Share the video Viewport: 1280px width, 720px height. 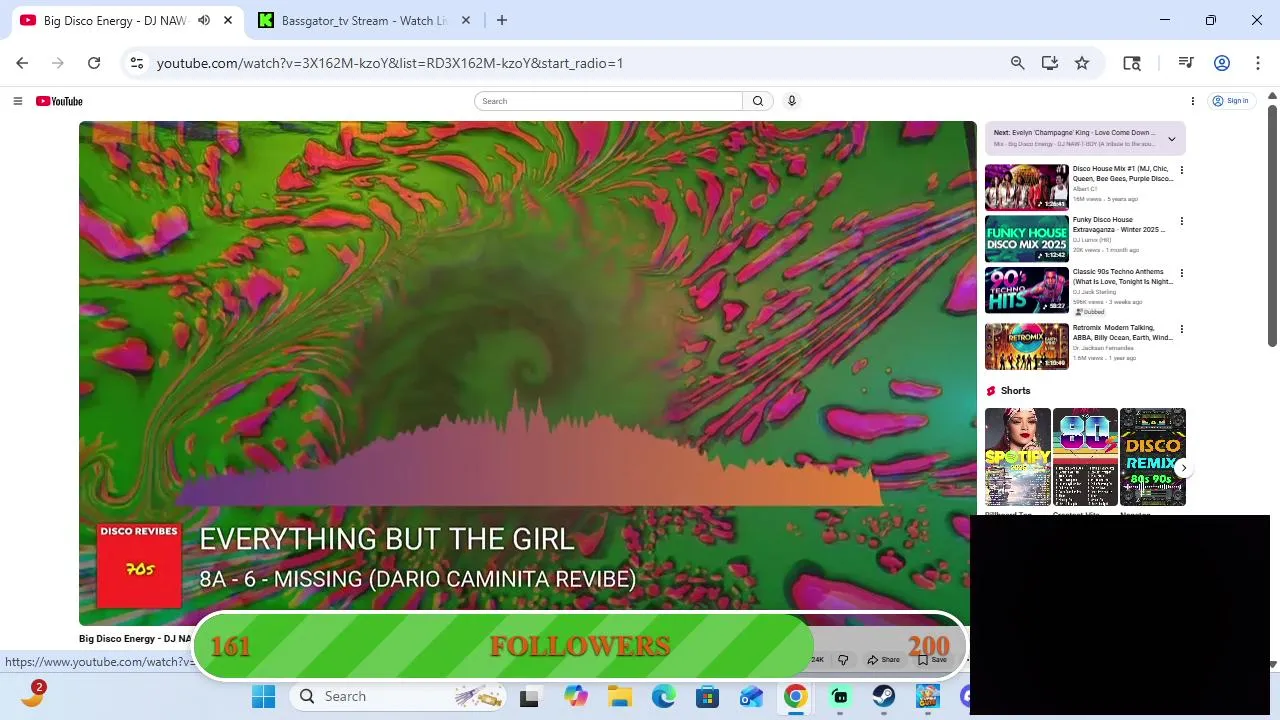click(884, 660)
